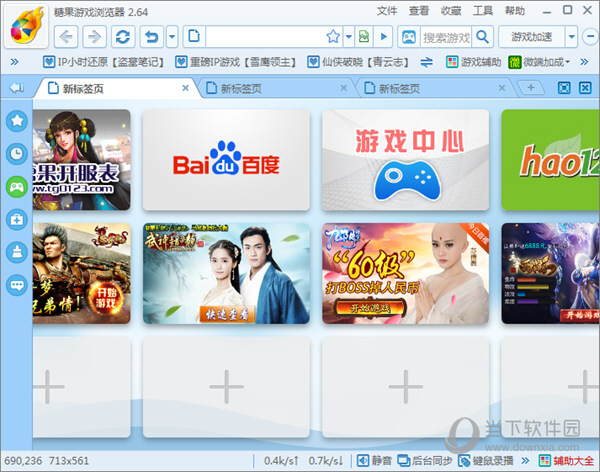This screenshot has height=472, width=600.
Task: Click the browser back arrow button
Action: tap(66, 37)
